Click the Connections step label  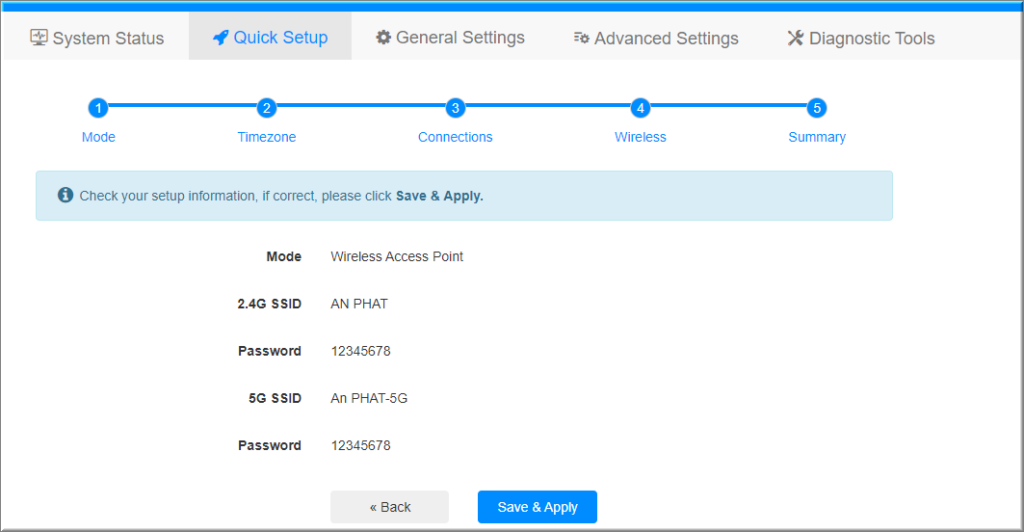(x=455, y=137)
